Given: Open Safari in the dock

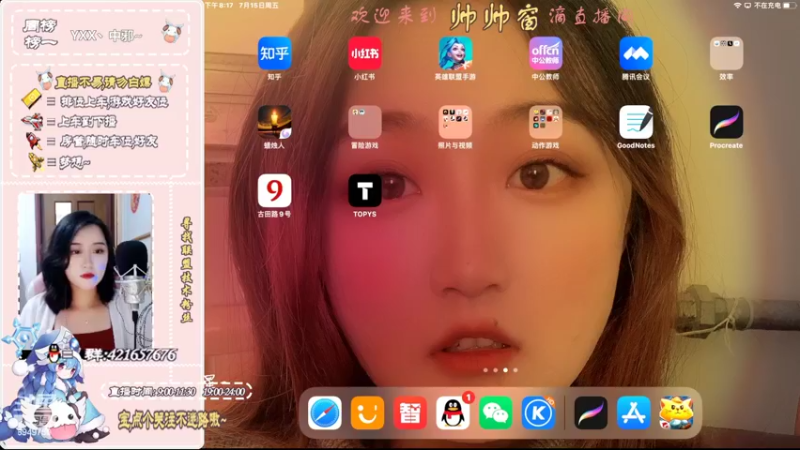Looking at the screenshot, I should 324,413.
